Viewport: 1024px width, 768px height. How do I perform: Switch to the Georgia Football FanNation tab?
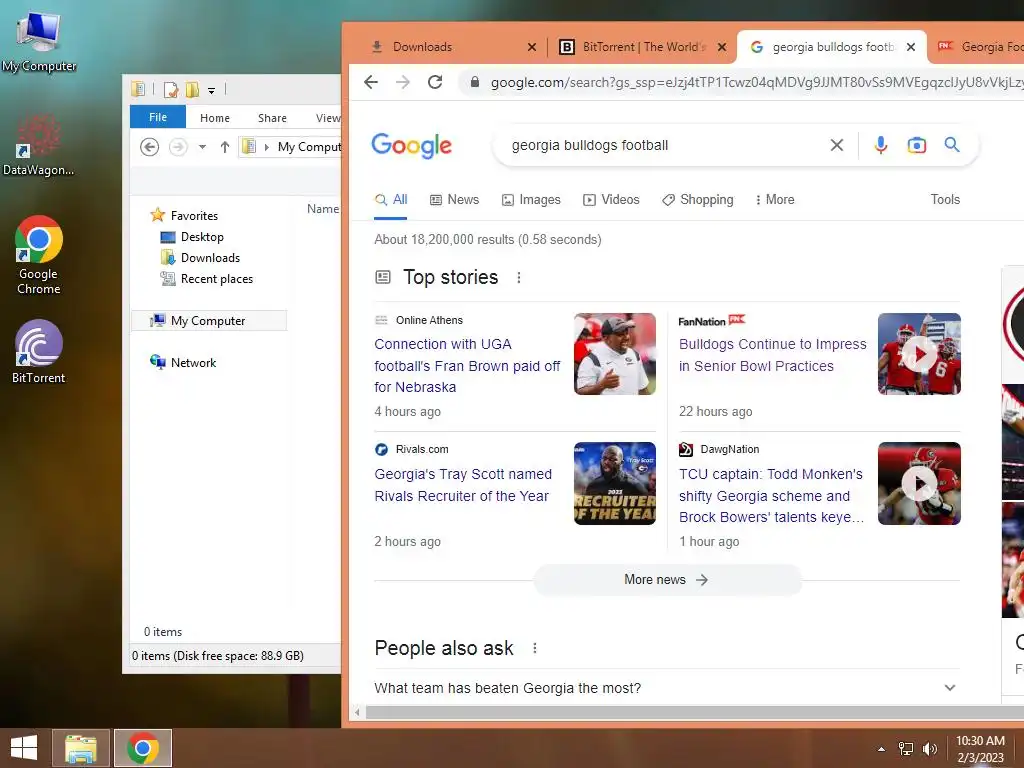(980, 47)
